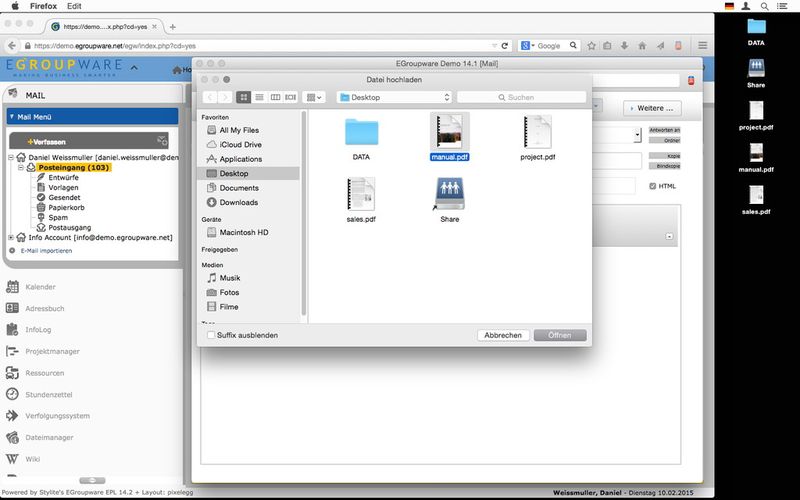Switch dialog to list view

tap(259, 97)
